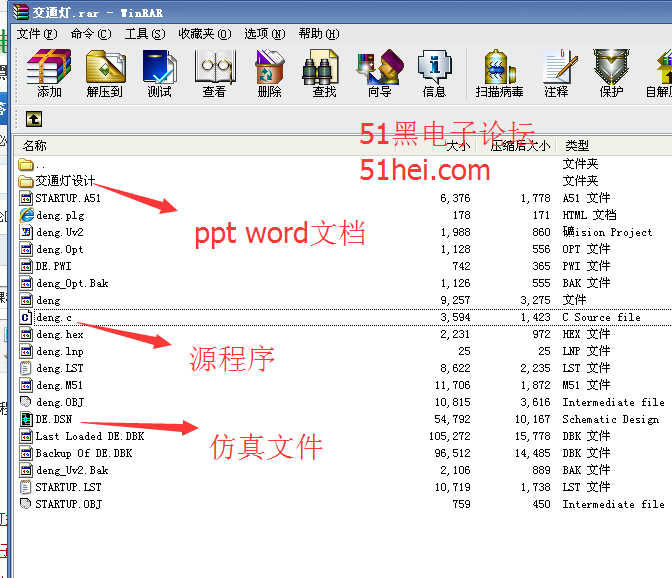This screenshot has width=672, height=578.
Task: Click the size value 54,792
Action: [x=452, y=419]
